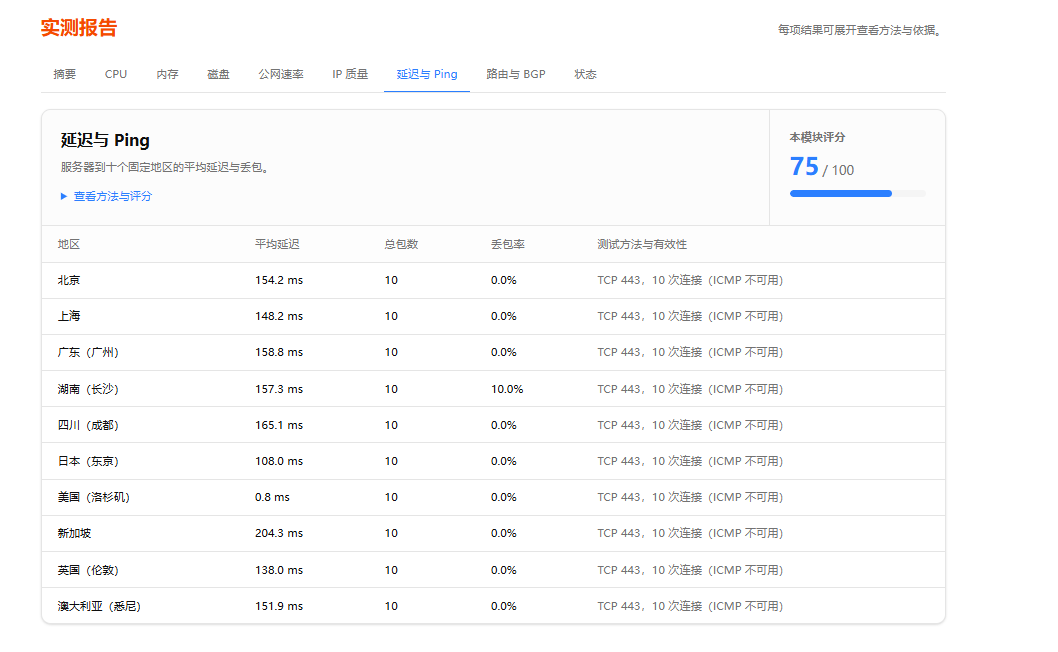Open the 摘要 tab
Viewport: 1058px width, 652px height.
coord(65,74)
